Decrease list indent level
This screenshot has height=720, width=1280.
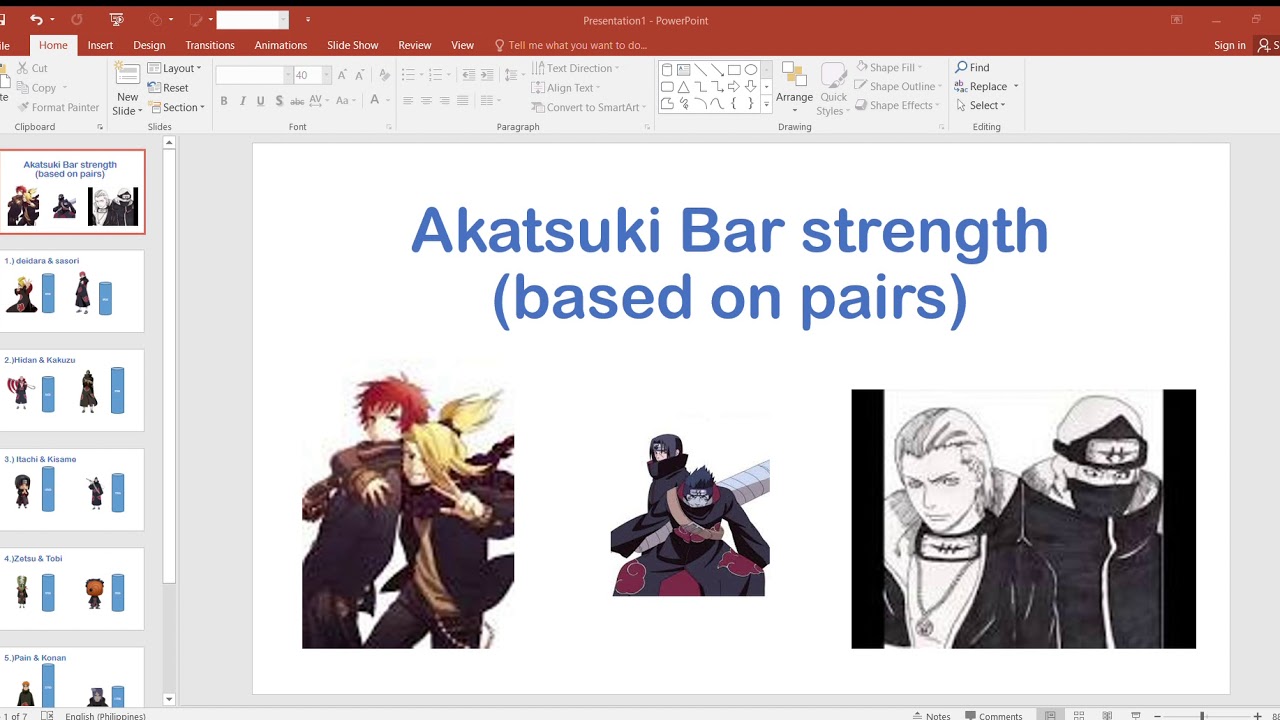468,75
